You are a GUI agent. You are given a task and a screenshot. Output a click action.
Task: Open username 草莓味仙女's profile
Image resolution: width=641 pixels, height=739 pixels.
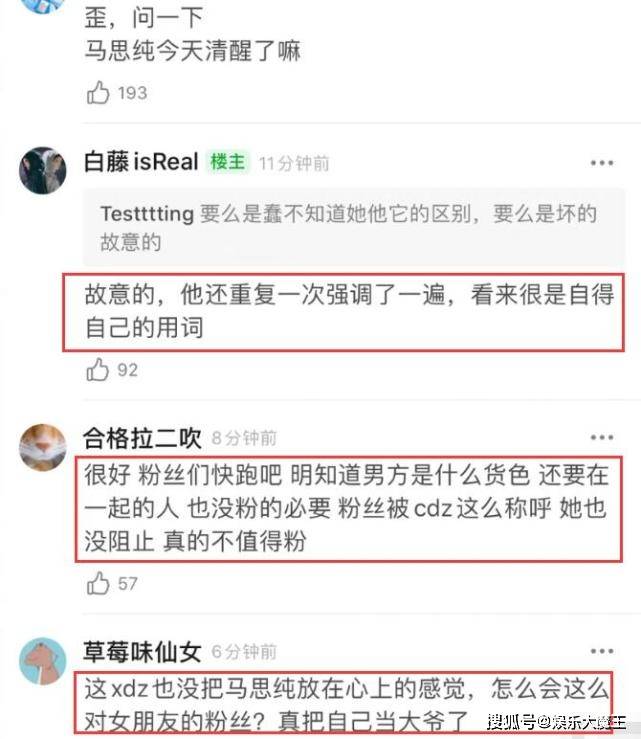pyautogui.click(x=142, y=652)
